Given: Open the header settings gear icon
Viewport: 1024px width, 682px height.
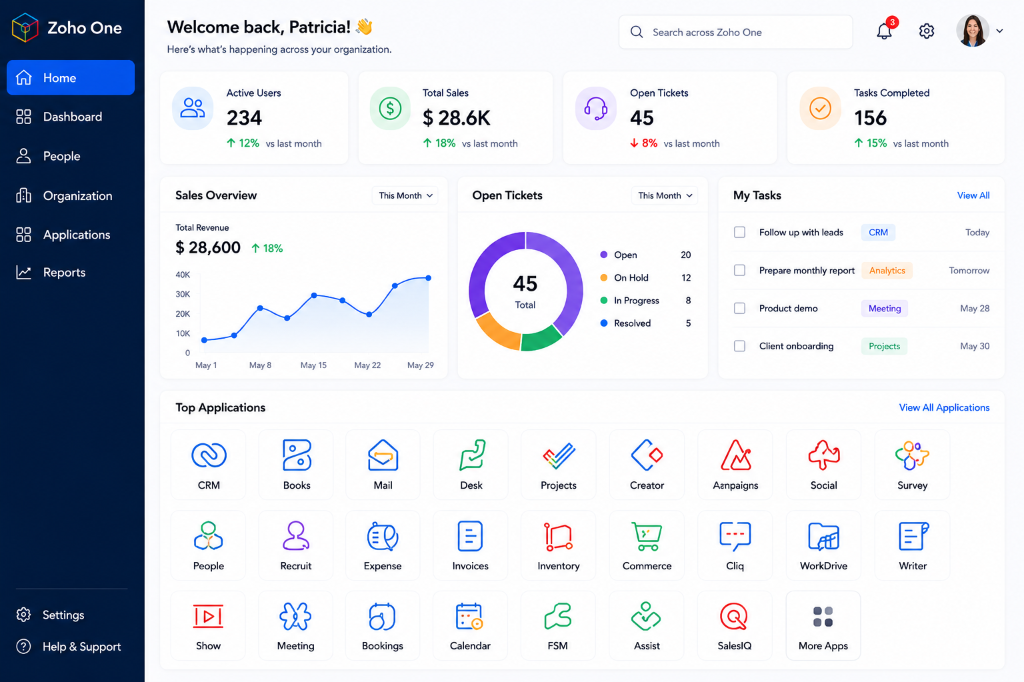Looking at the screenshot, I should pyautogui.click(x=926, y=31).
